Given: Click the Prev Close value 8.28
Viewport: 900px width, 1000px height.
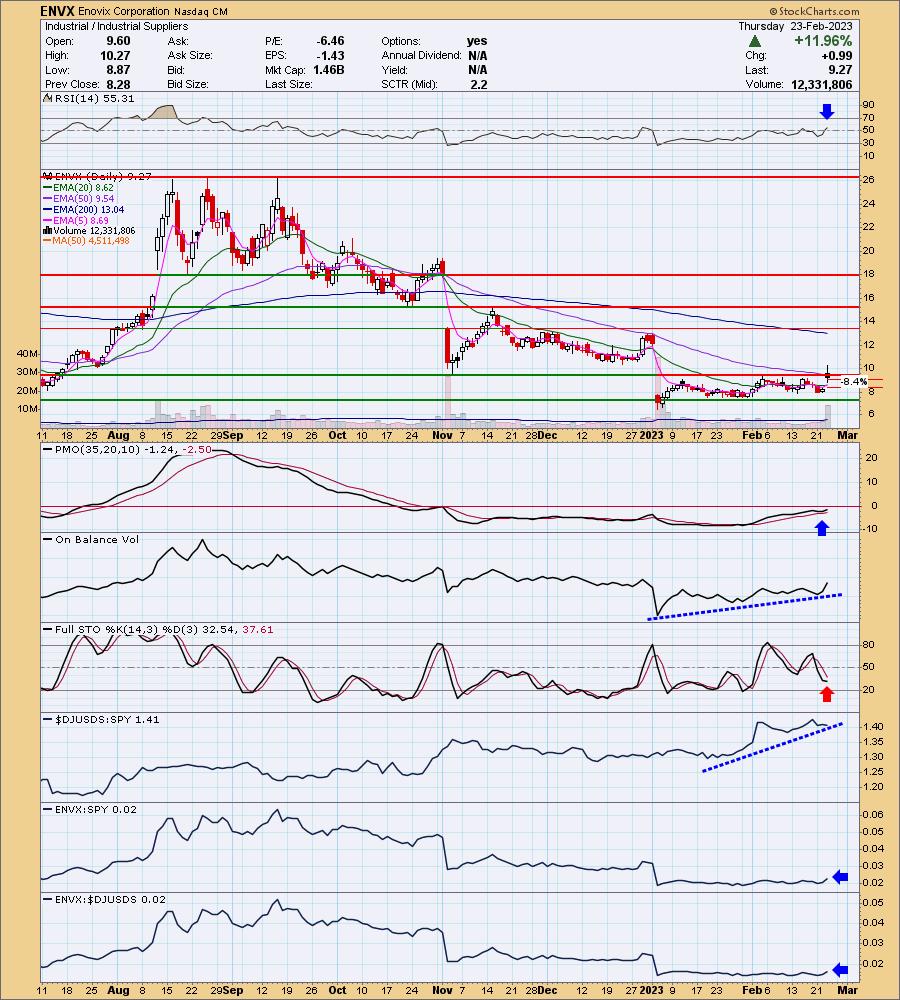Looking at the screenshot, I should coord(118,84).
